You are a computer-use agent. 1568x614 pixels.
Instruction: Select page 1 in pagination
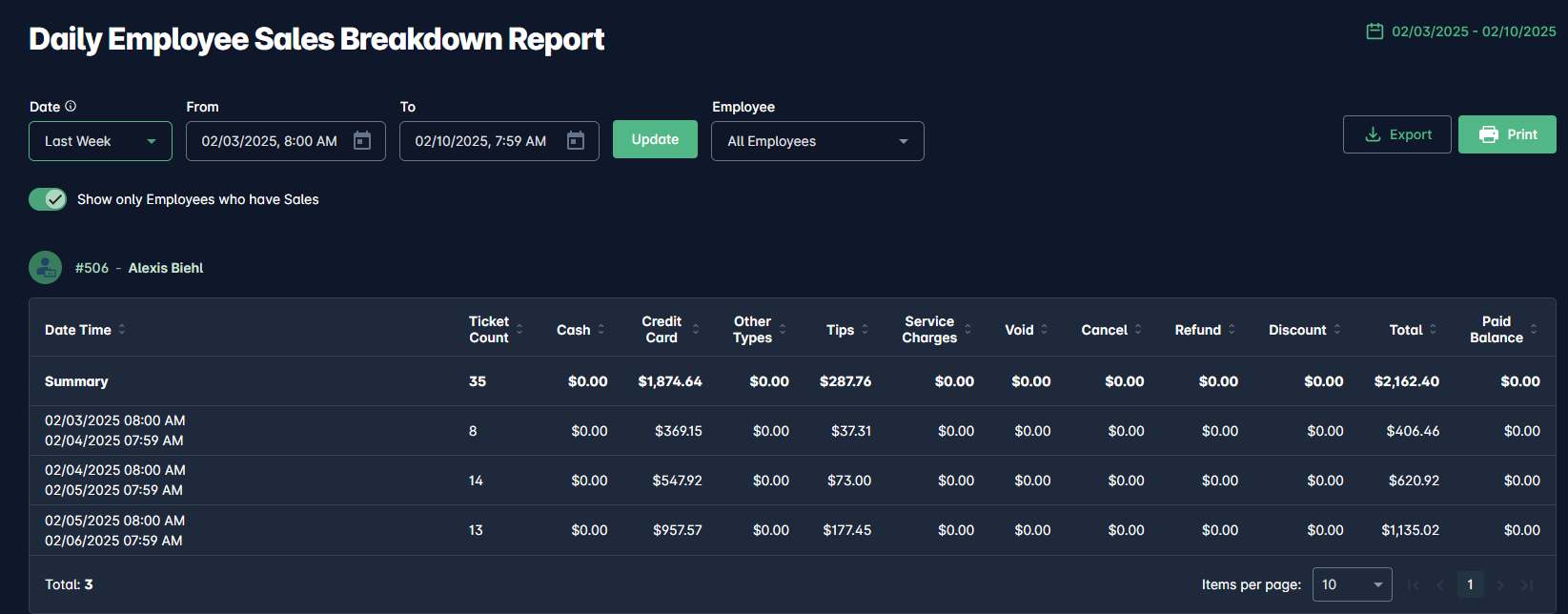coord(1470,584)
